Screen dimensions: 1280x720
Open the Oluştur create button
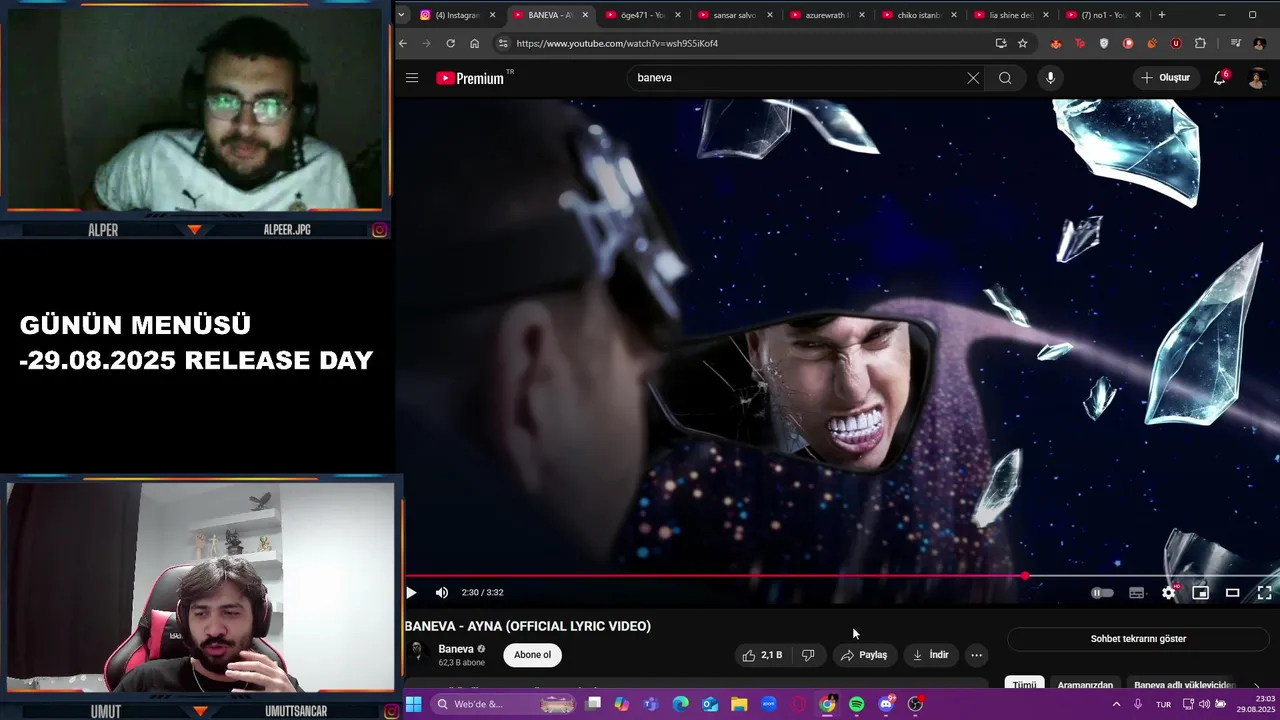coord(1166,78)
